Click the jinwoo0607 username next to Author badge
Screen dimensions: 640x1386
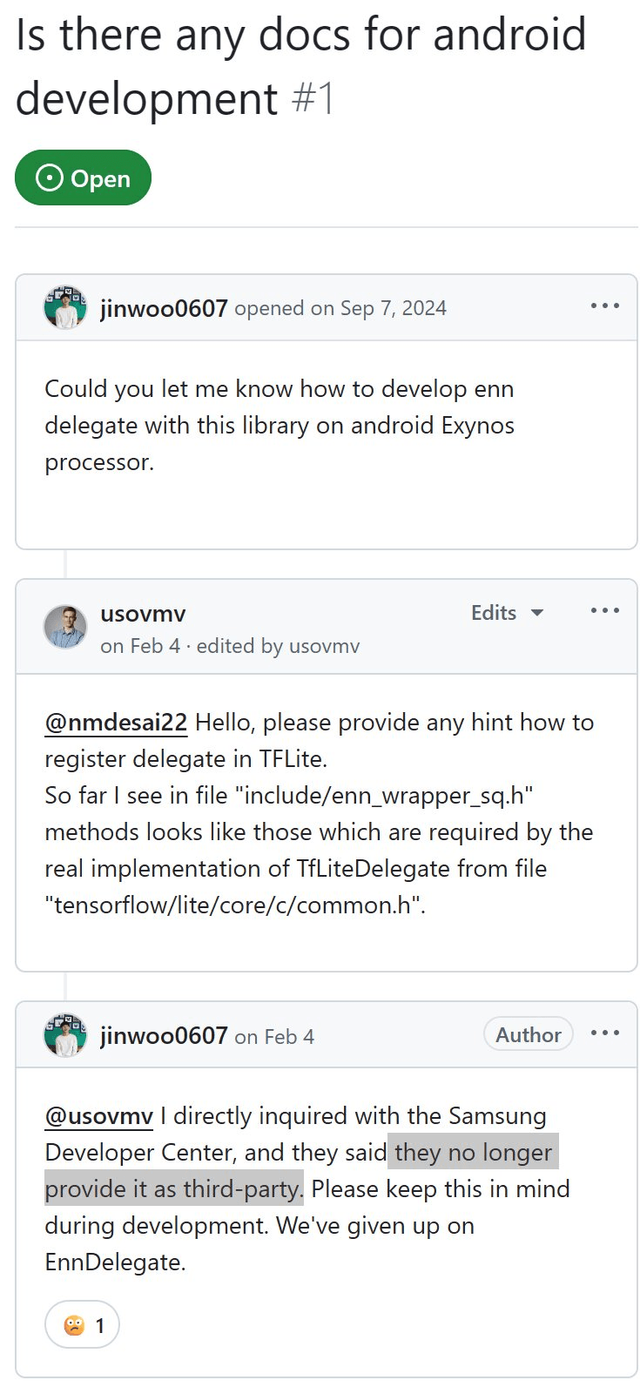tap(164, 1036)
